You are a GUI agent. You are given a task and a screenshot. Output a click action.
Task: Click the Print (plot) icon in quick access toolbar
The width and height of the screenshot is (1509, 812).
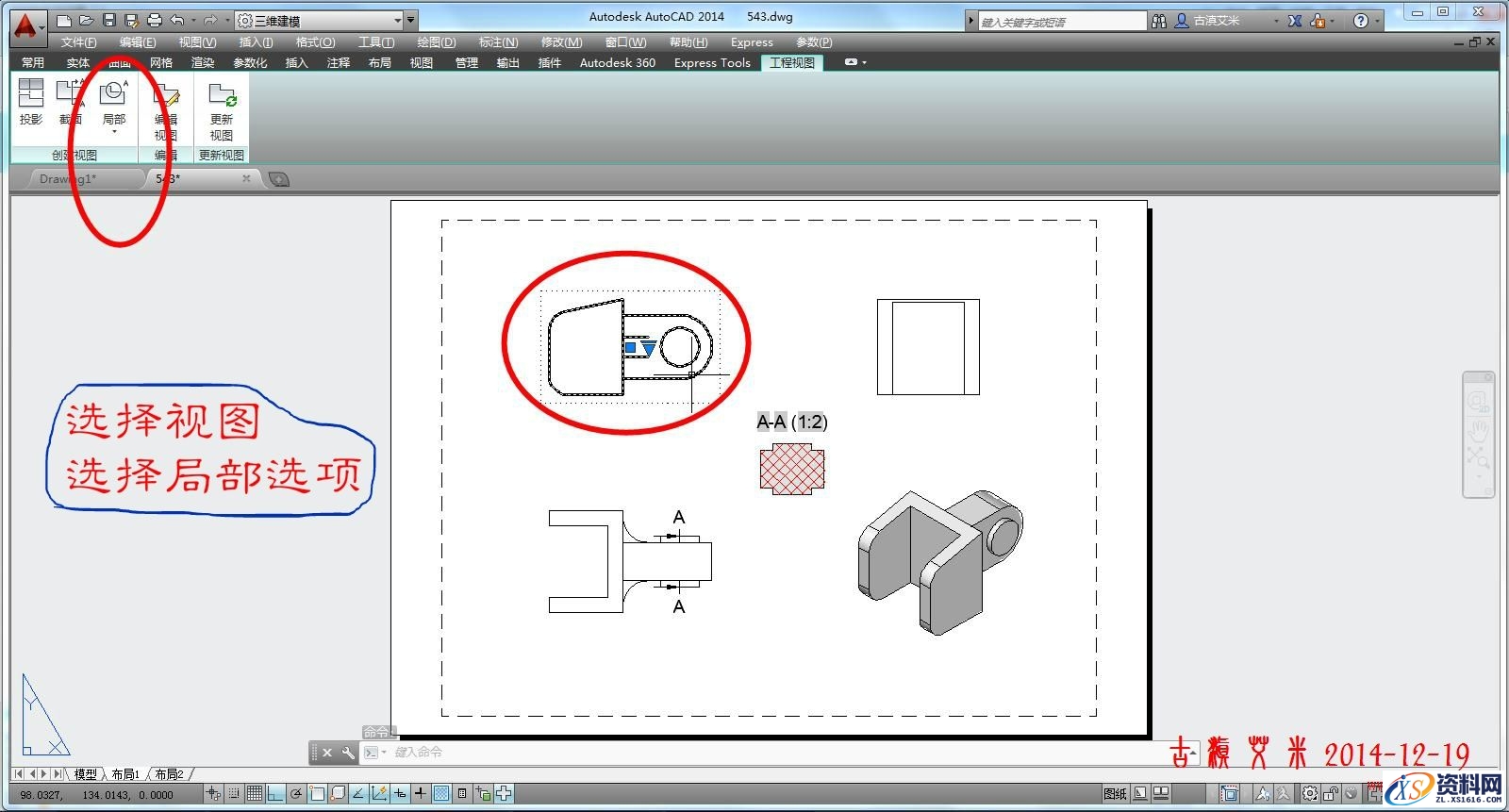[155, 20]
